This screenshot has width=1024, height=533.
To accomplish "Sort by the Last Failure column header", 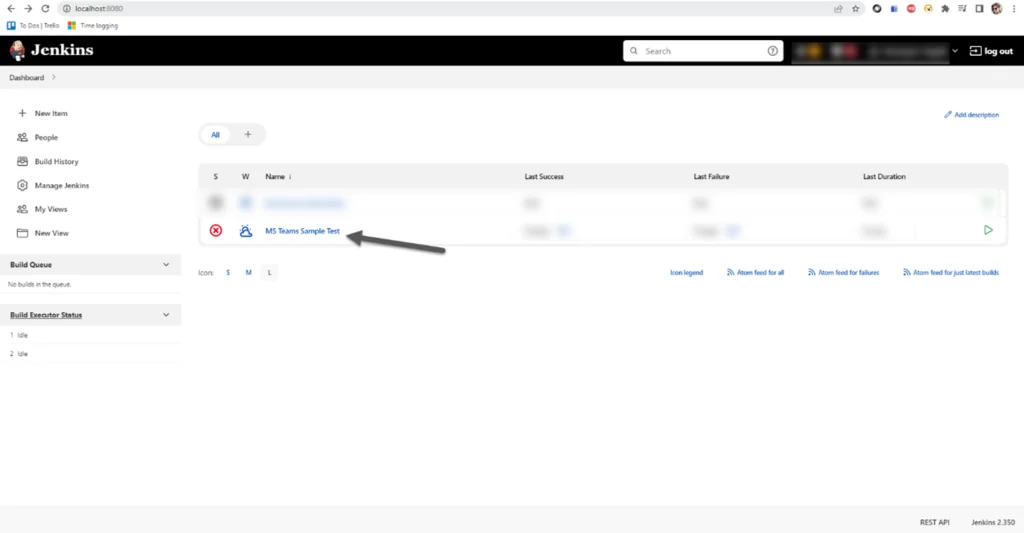I will [711, 176].
